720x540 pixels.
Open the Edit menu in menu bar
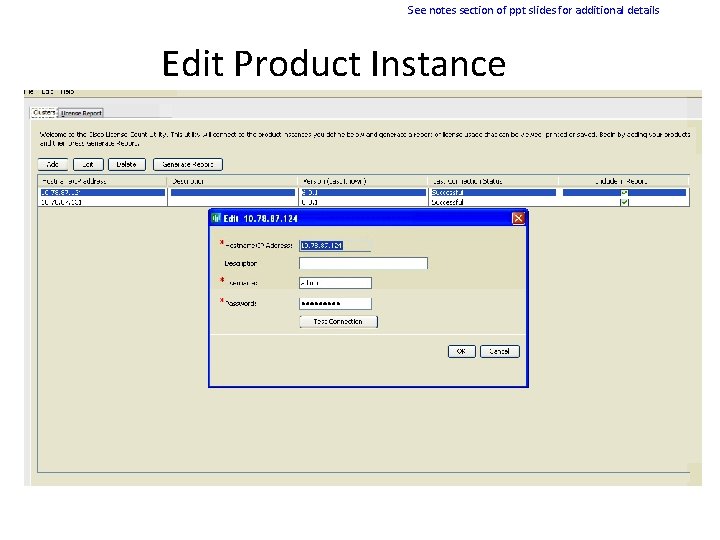coord(47,92)
